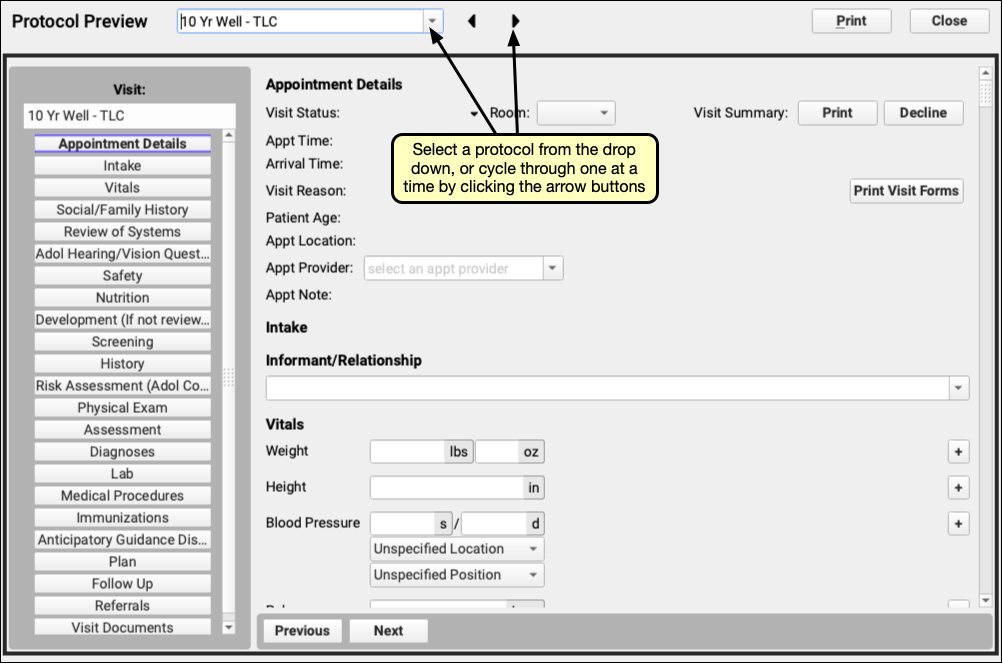The image size is (1003, 664).
Task: Expand the Informant/Relationship drop-down
Action: pyautogui.click(x=958, y=388)
